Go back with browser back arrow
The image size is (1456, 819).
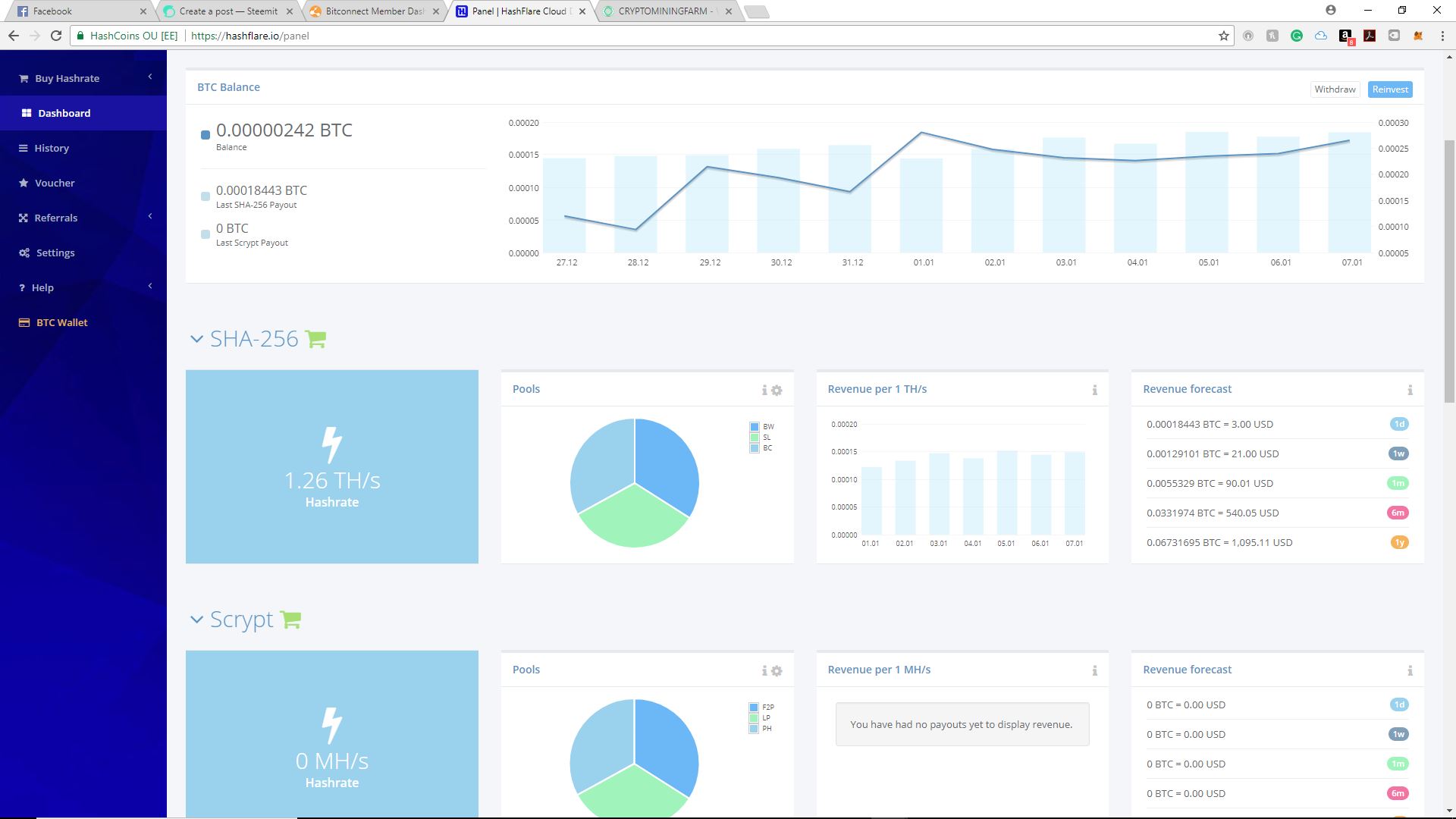[14, 36]
